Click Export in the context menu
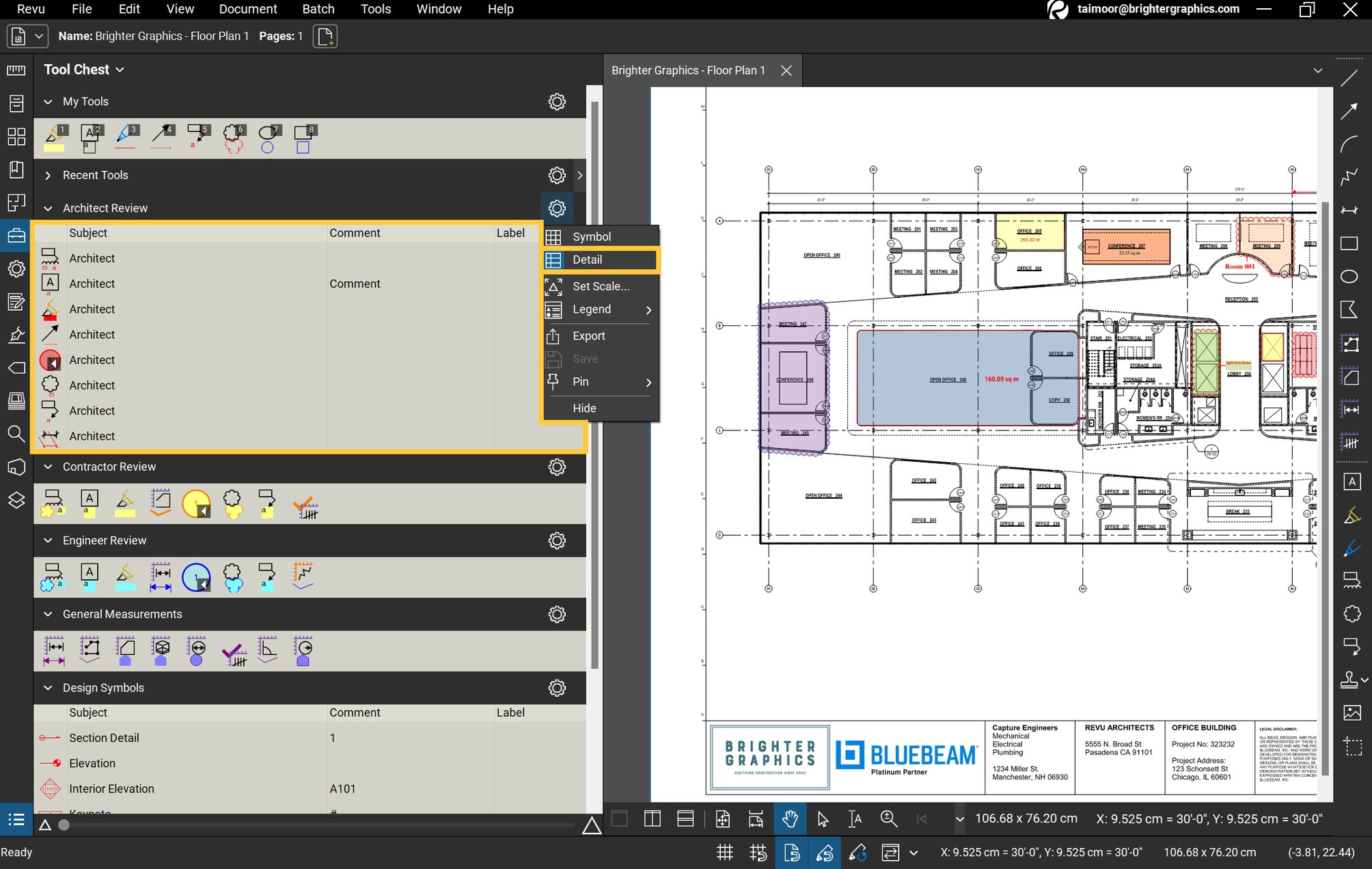The image size is (1372, 869). pyautogui.click(x=589, y=335)
